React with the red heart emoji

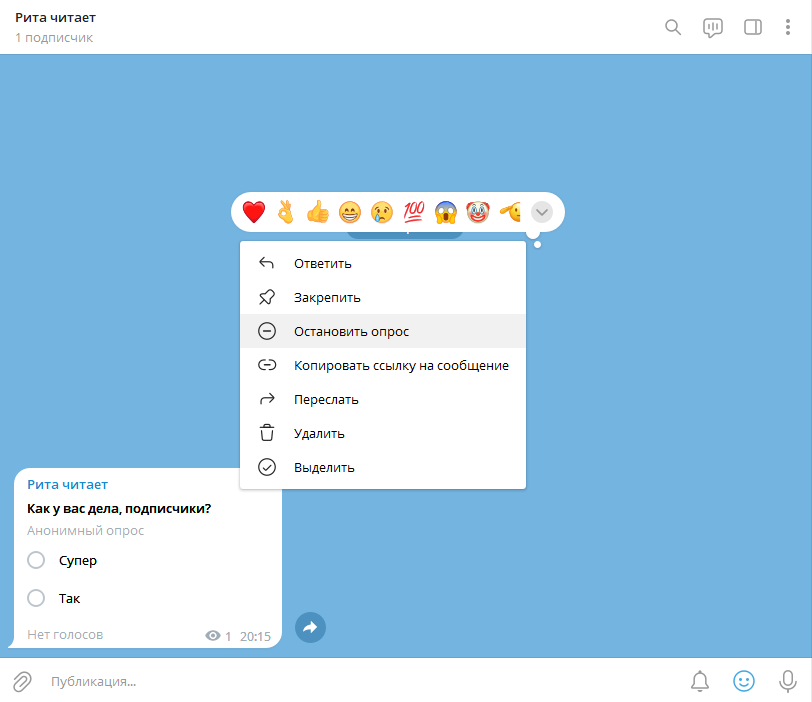click(x=254, y=212)
